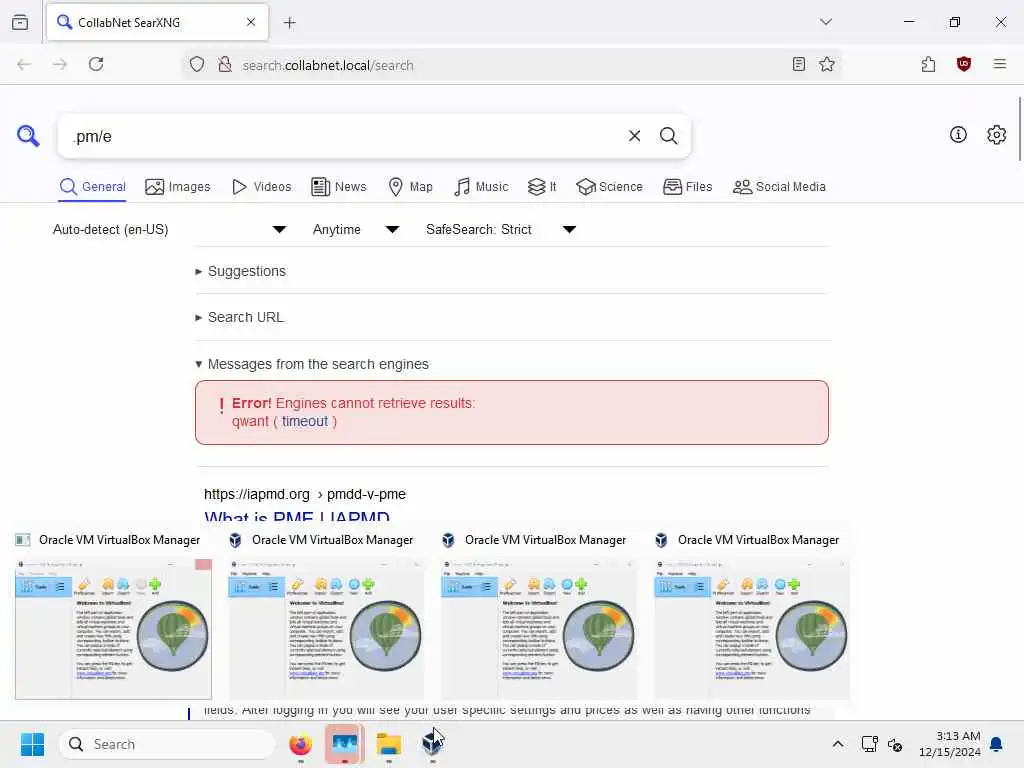This screenshot has width=1024, height=768.
Task: Open Firefox View icon
Action: point(20,22)
